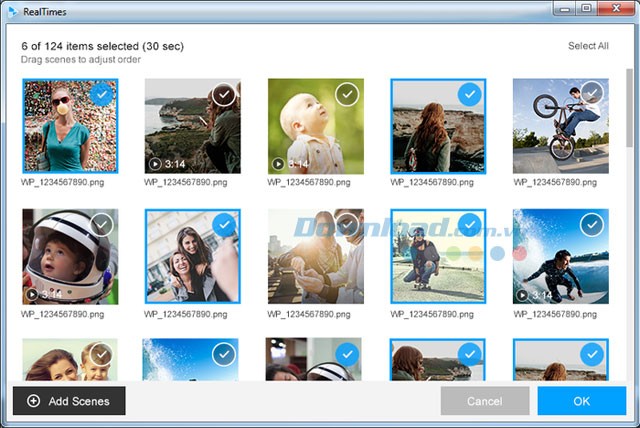The width and height of the screenshot is (640, 428).
Task: Confirm the selection with the OK button
Action: tap(581, 401)
